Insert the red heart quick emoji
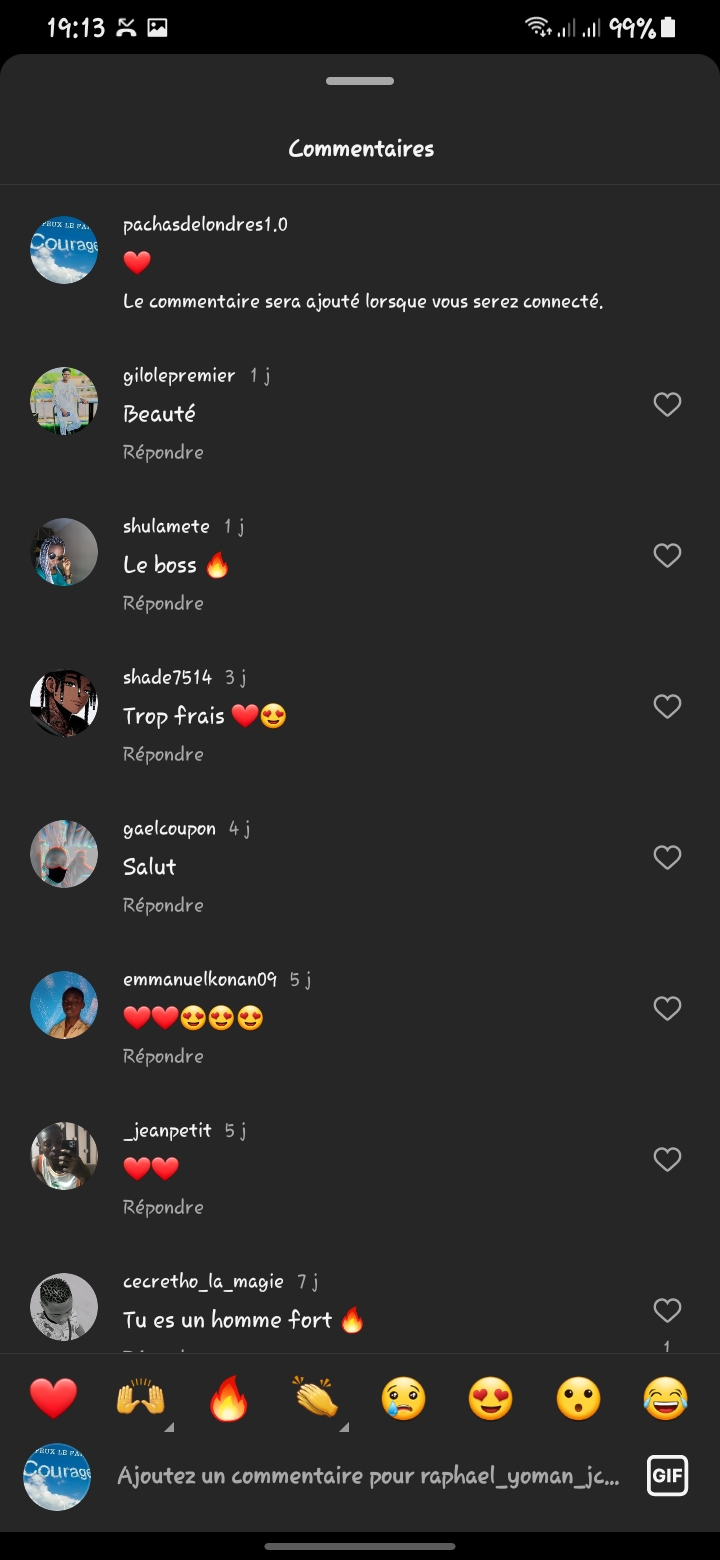This screenshot has height=1560, width=720. tap(53, 1398)
